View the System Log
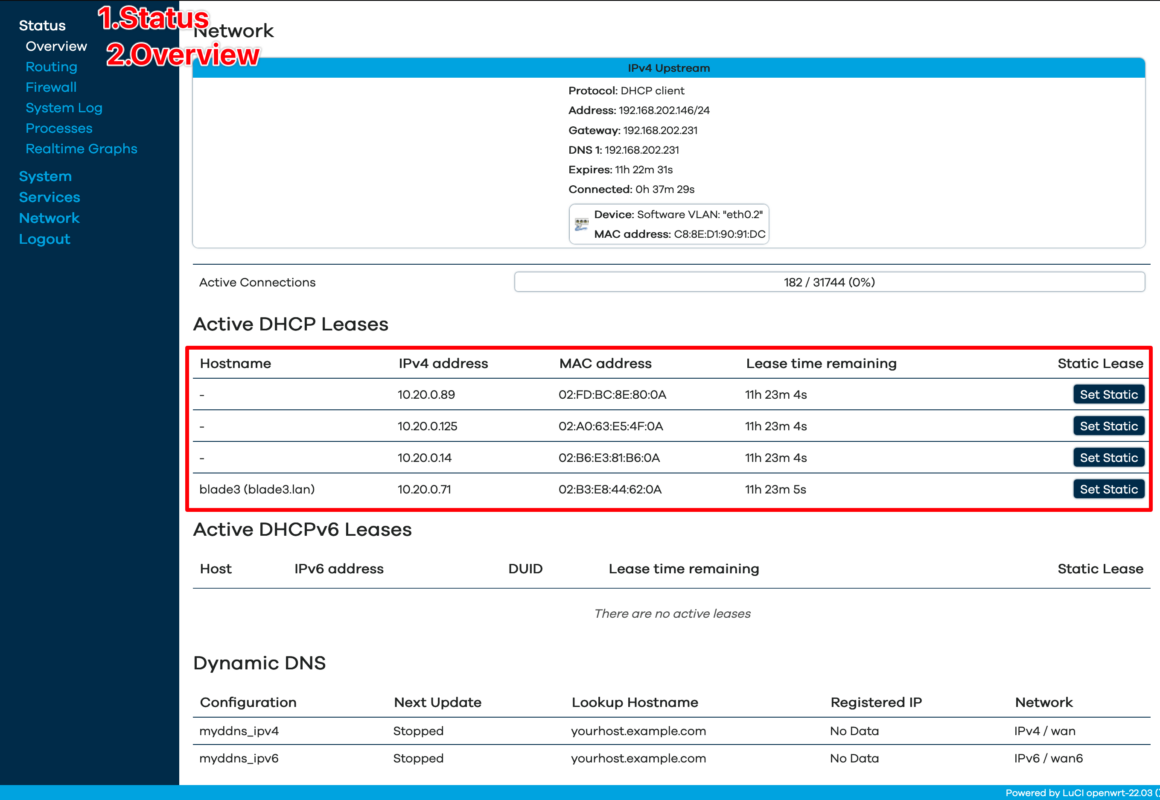1160x800 pixels. click(63, 107)
